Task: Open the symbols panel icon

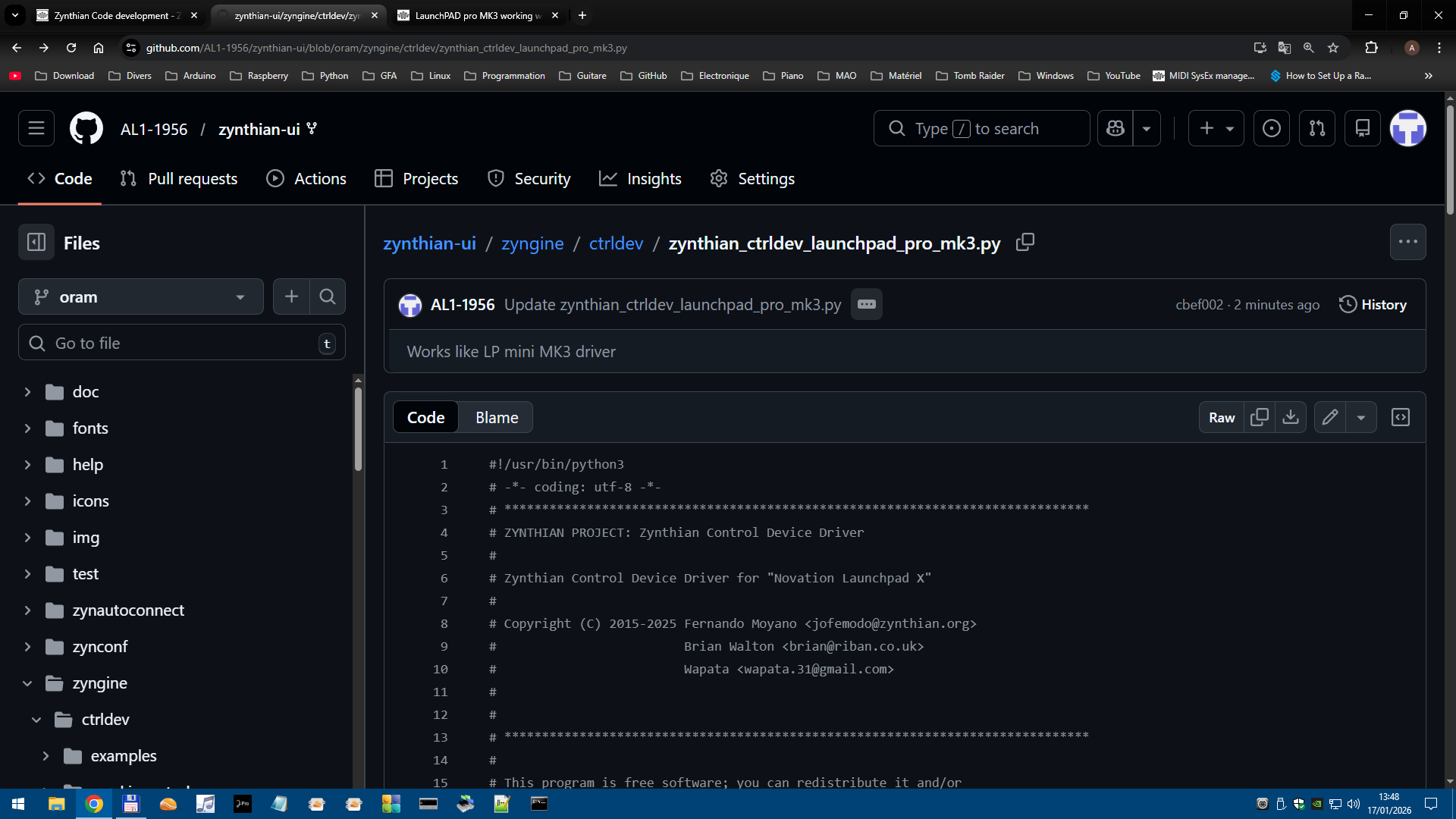Action: point(1400,417)
